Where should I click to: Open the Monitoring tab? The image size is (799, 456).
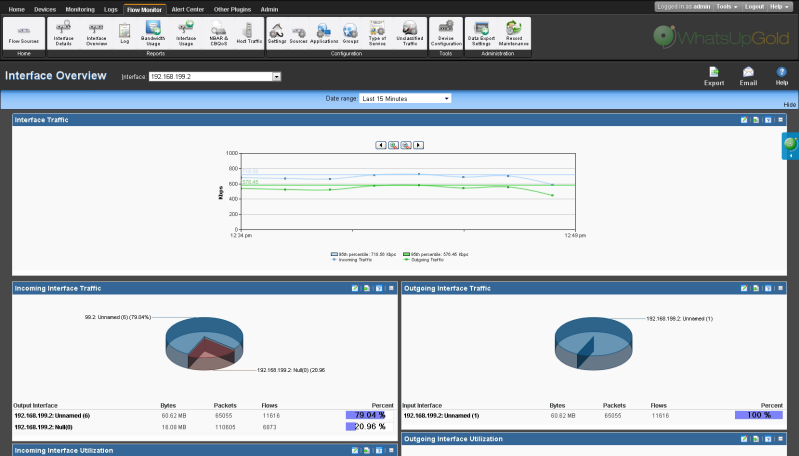coord(80,8)
